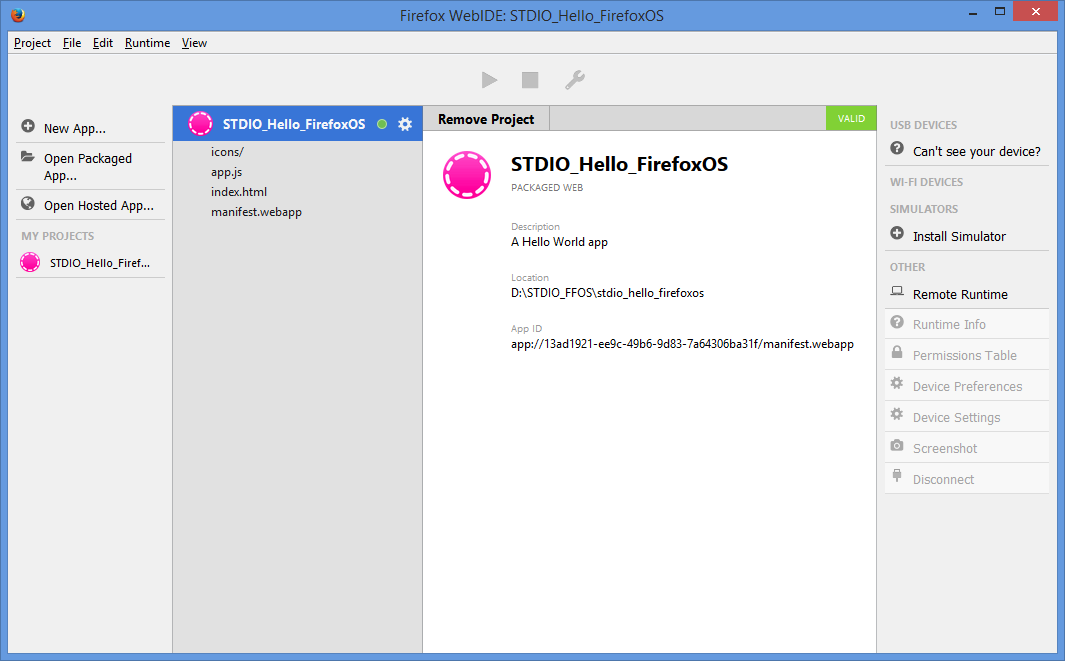Open app.js in file tree
This screenshot has height=661, width=1065.
pos(226,173)
